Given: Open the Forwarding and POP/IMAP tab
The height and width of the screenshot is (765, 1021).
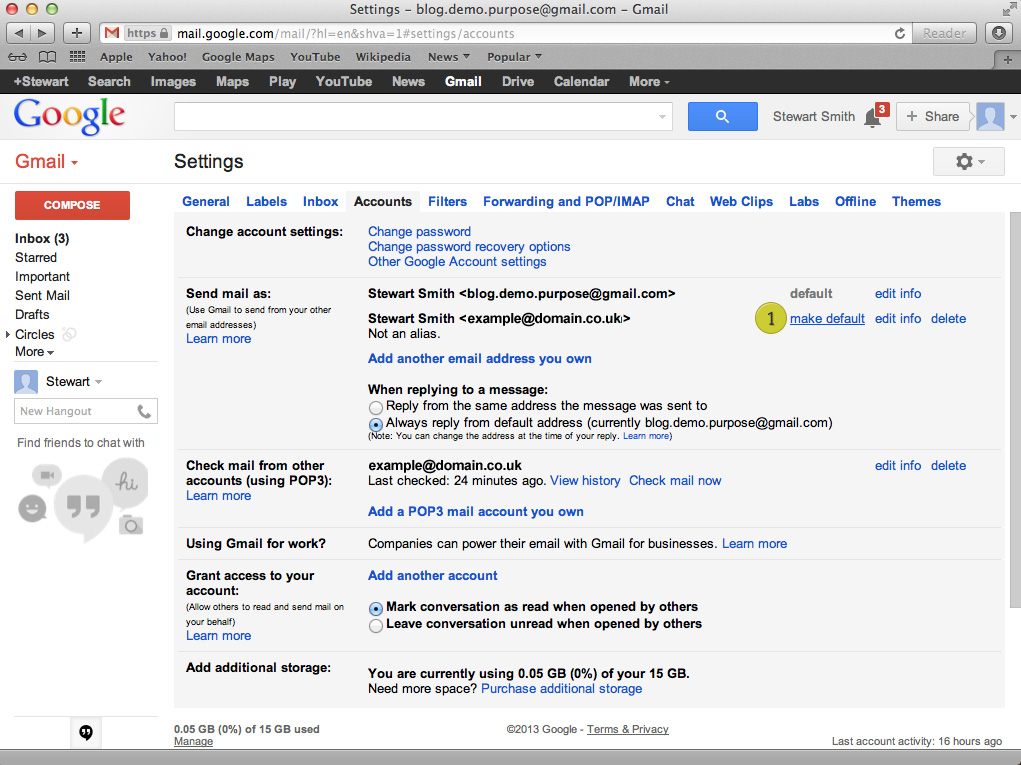Looking at the screenshot, I should 566,201.
